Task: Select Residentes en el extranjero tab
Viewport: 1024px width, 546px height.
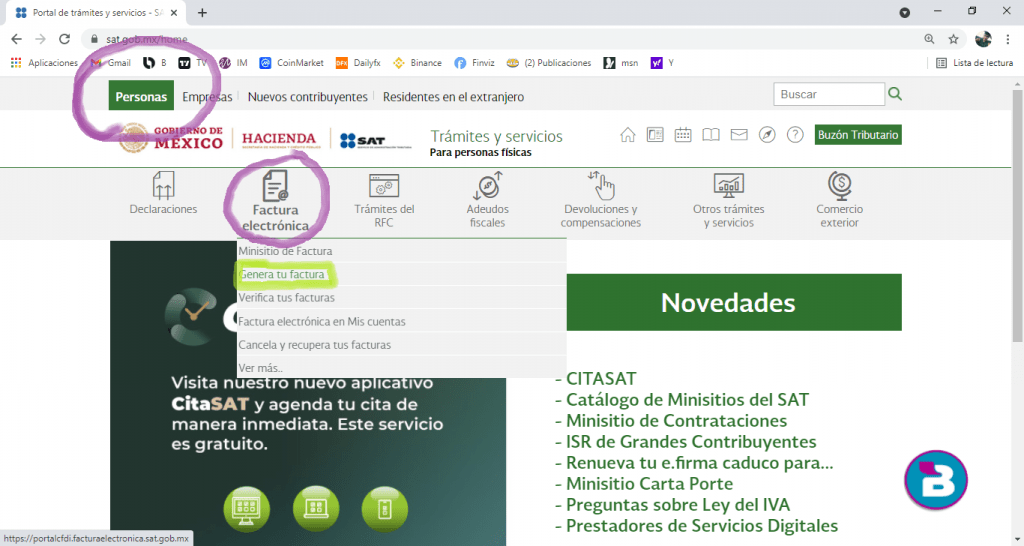Action: pyautogui.click(x=453, y=97)
